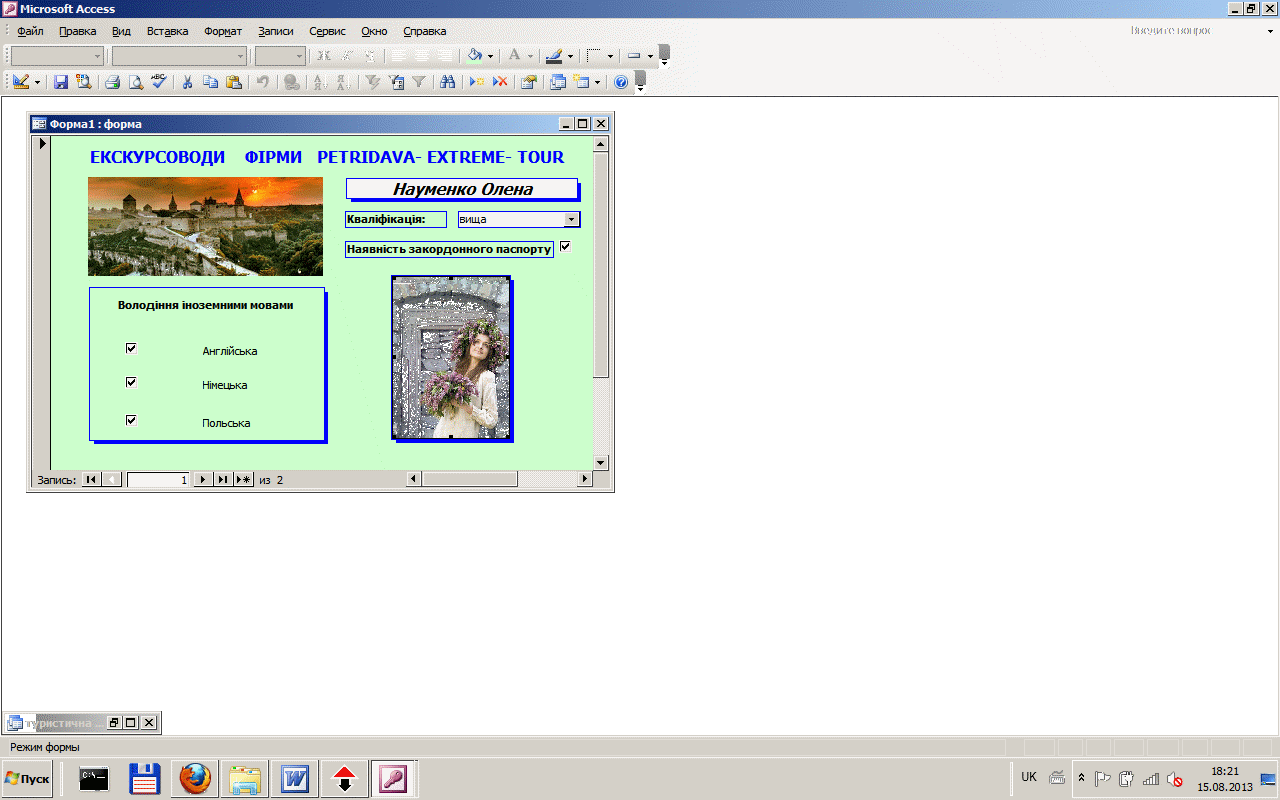The image size is (1280, 800).
Task: Click the Пуск start button
Action: coord(27,778)
